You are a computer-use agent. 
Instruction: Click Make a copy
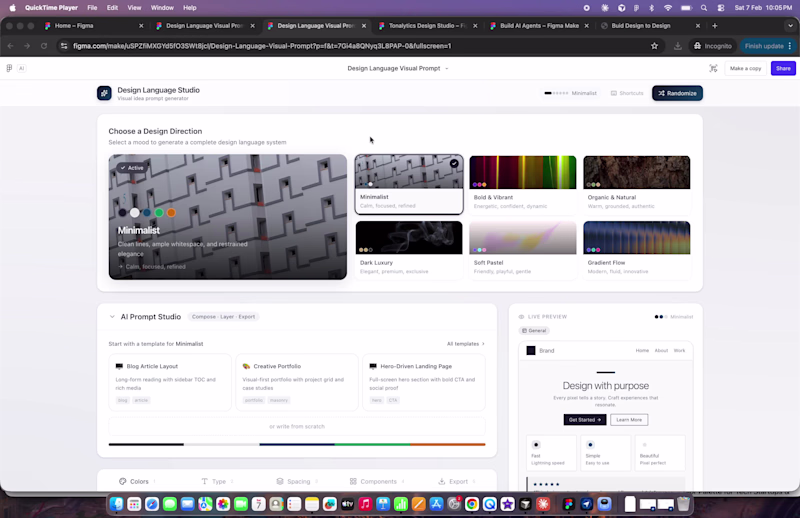745,68
